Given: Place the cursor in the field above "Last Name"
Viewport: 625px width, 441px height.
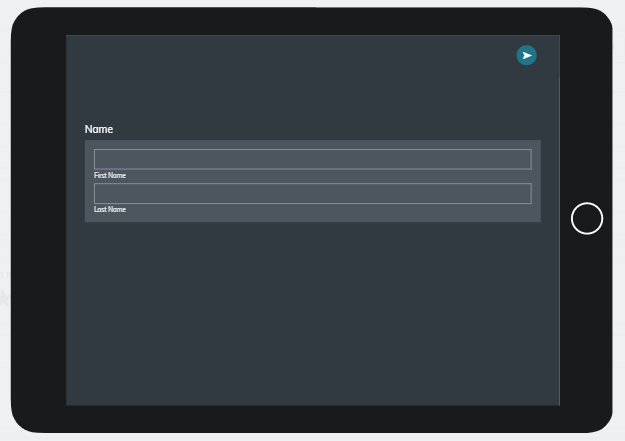Looking at the screenshot, I should [312, 193].
